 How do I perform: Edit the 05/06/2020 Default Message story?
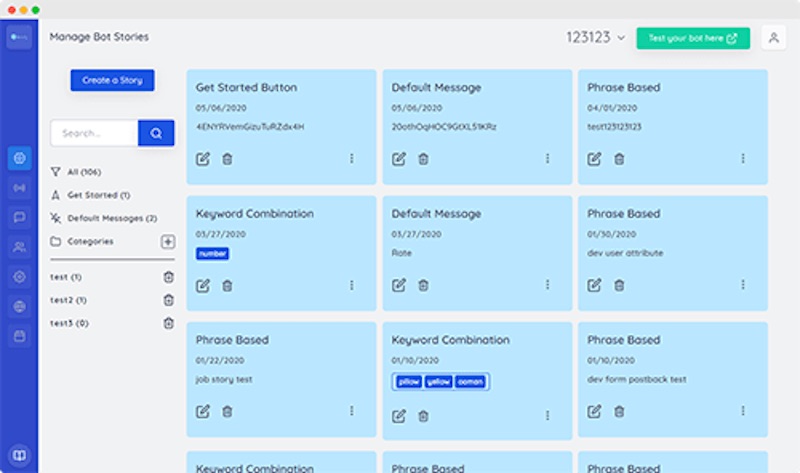click(x=399, y=159)
